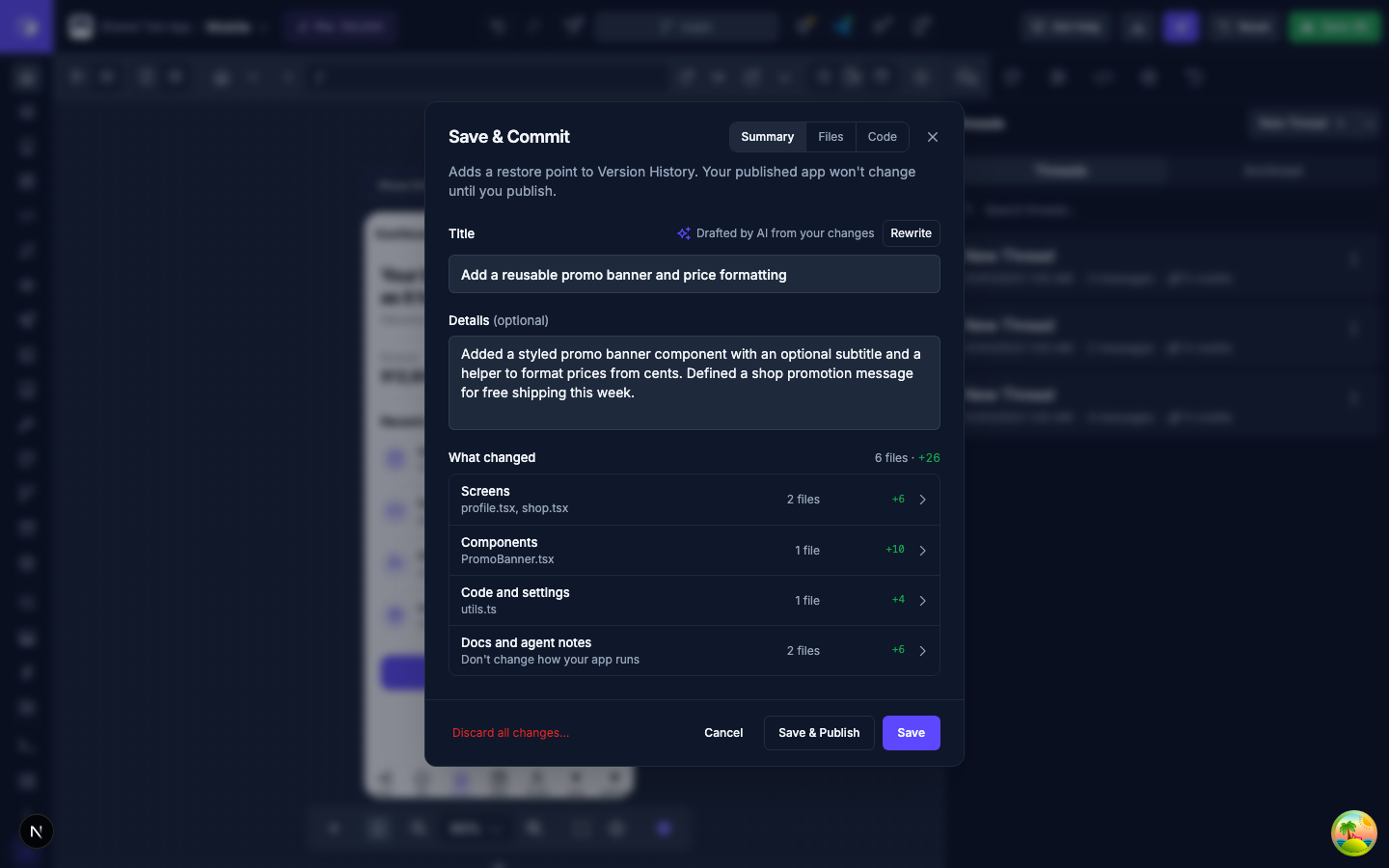
Task: Click the 'Adds a restore point' description text
Action: pos(682,181)
